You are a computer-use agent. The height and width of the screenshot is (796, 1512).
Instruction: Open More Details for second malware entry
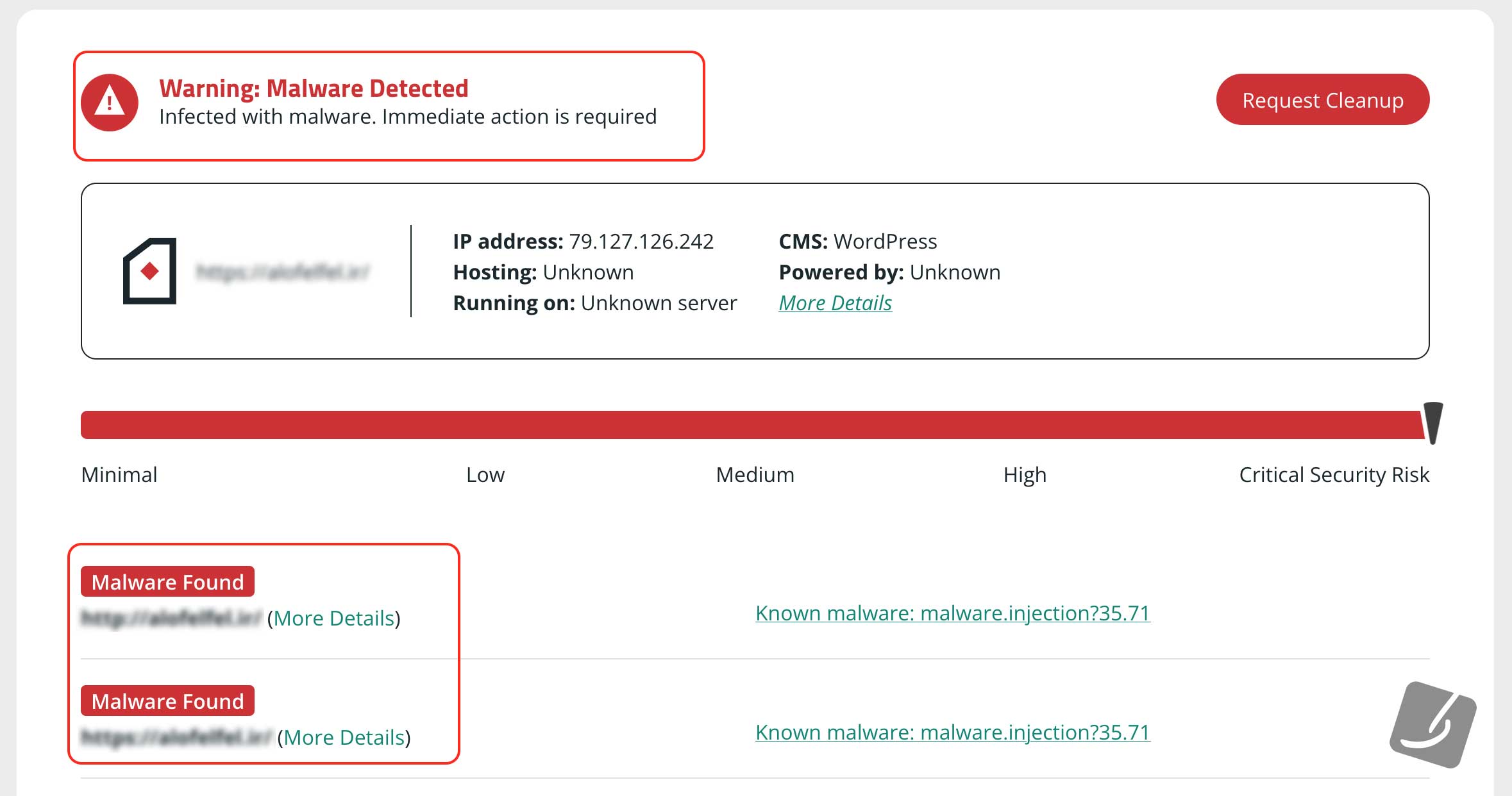click(x=344, y=738)
